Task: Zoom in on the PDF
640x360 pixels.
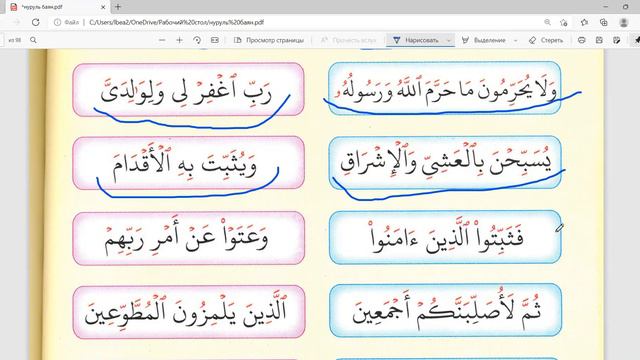Action: pos(179,40)
